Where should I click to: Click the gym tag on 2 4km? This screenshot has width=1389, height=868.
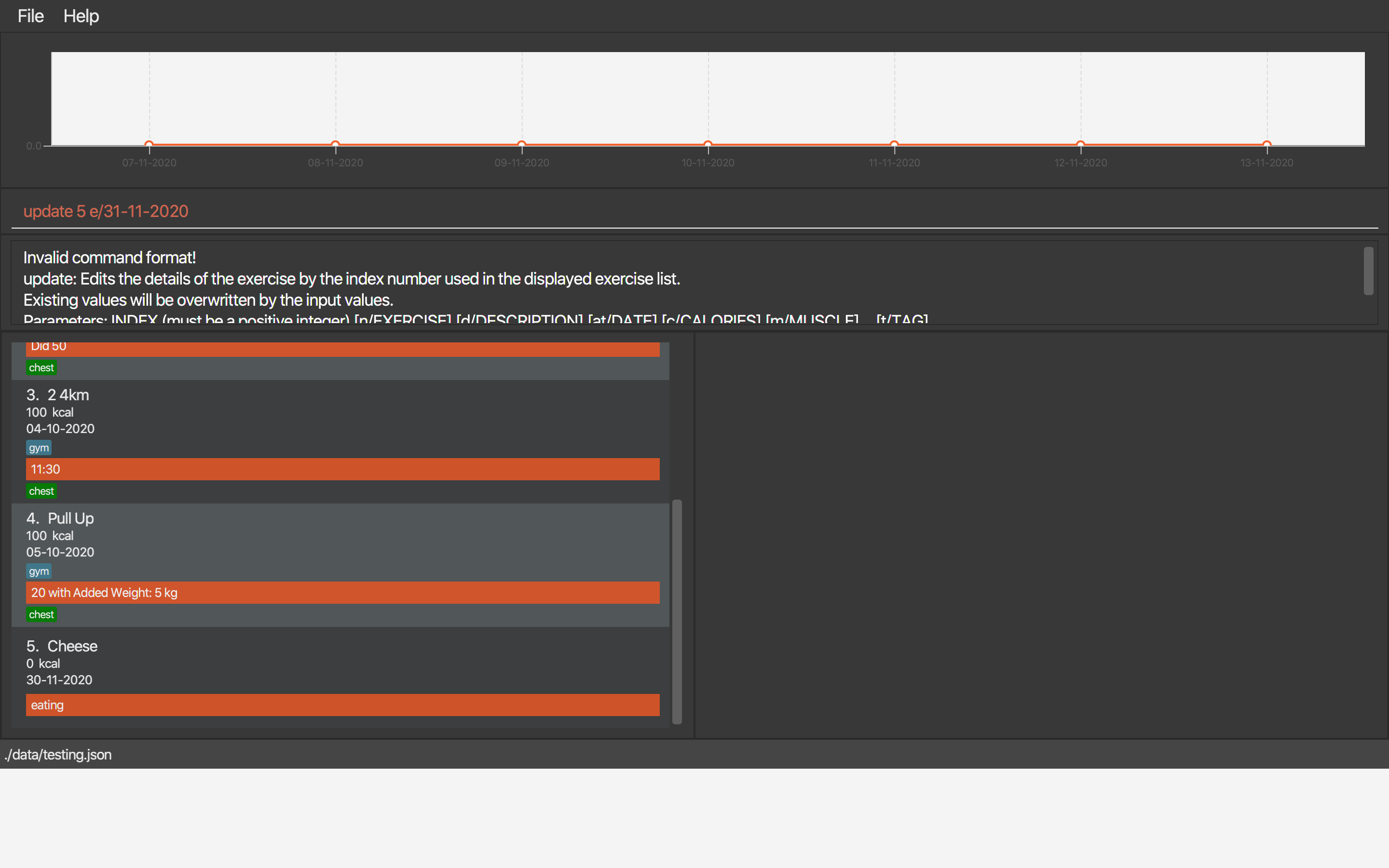pos(39,448)
